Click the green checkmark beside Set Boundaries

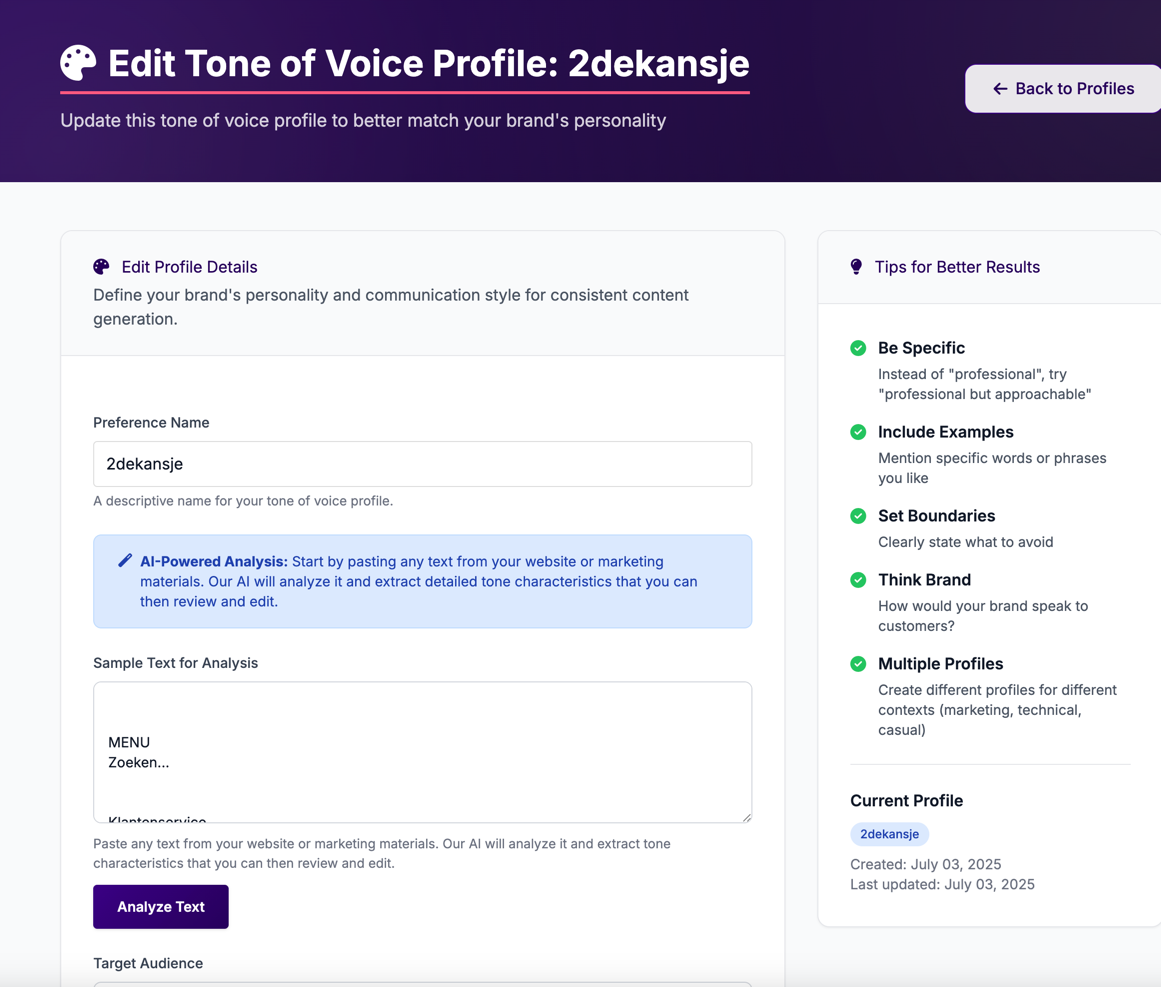tap(858, 516)
